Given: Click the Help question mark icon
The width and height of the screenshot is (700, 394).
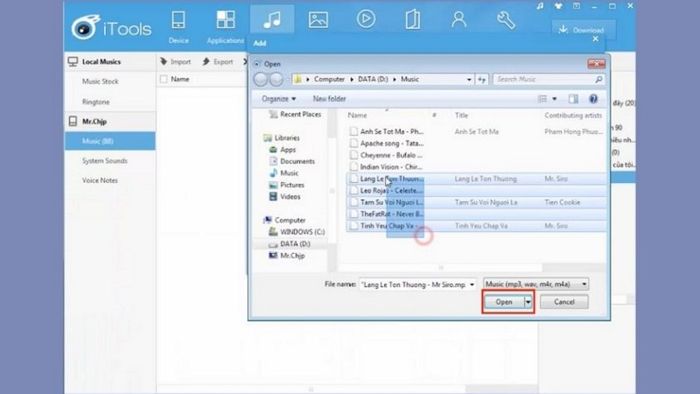Looking at the screenshot, I should coord(593,99).
